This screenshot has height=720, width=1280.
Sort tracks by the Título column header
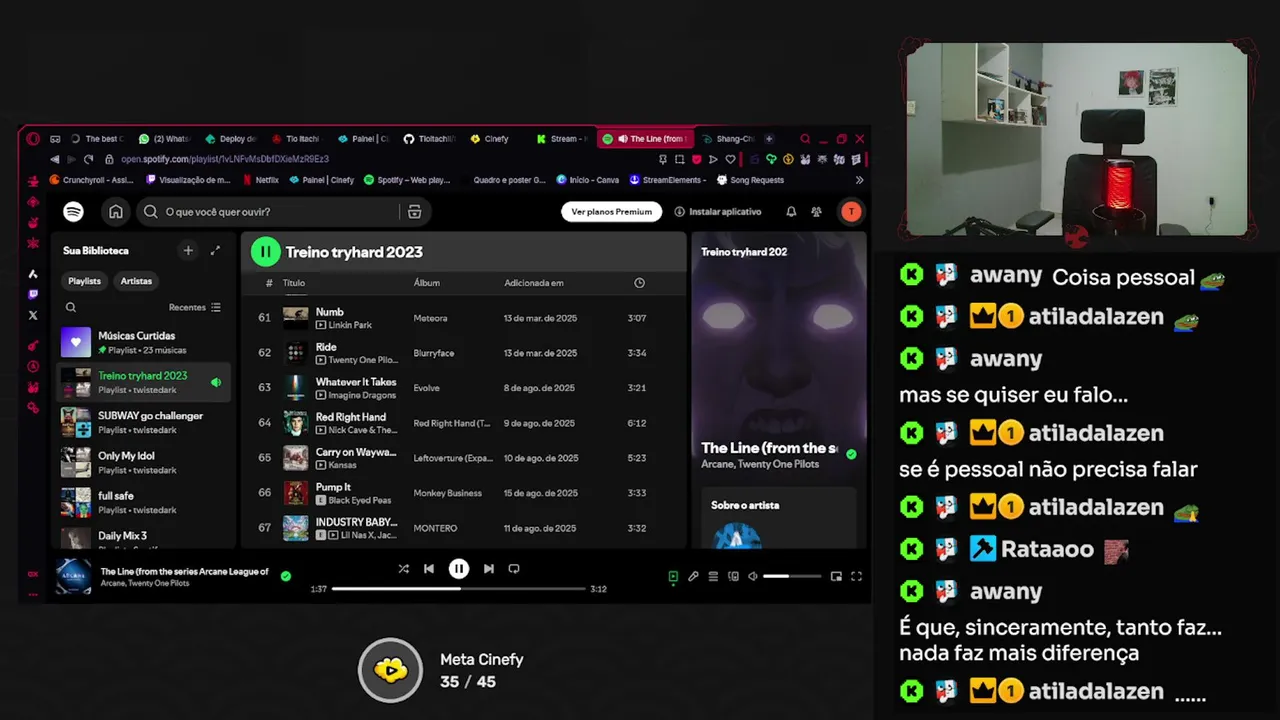[x=294, y=283]
